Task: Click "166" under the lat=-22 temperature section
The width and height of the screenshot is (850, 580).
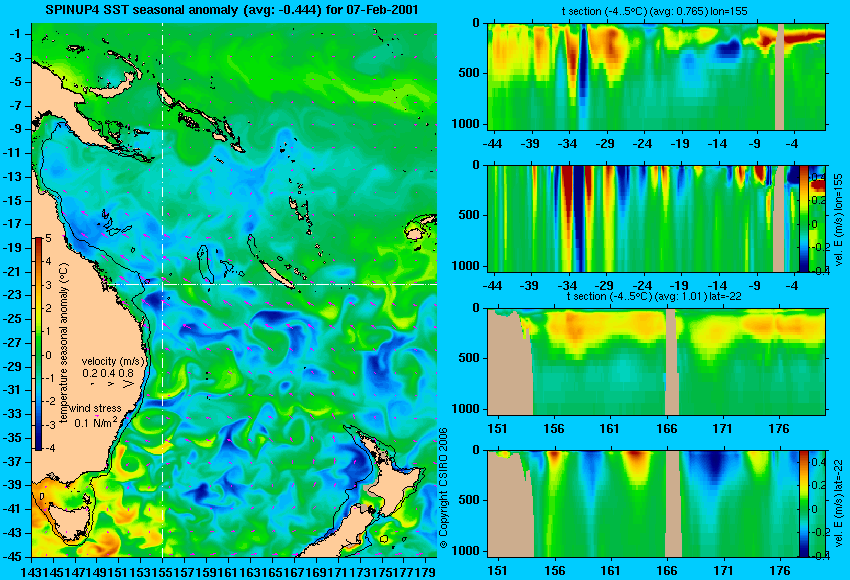Action: pyautogui.click(x=666, y=429)
